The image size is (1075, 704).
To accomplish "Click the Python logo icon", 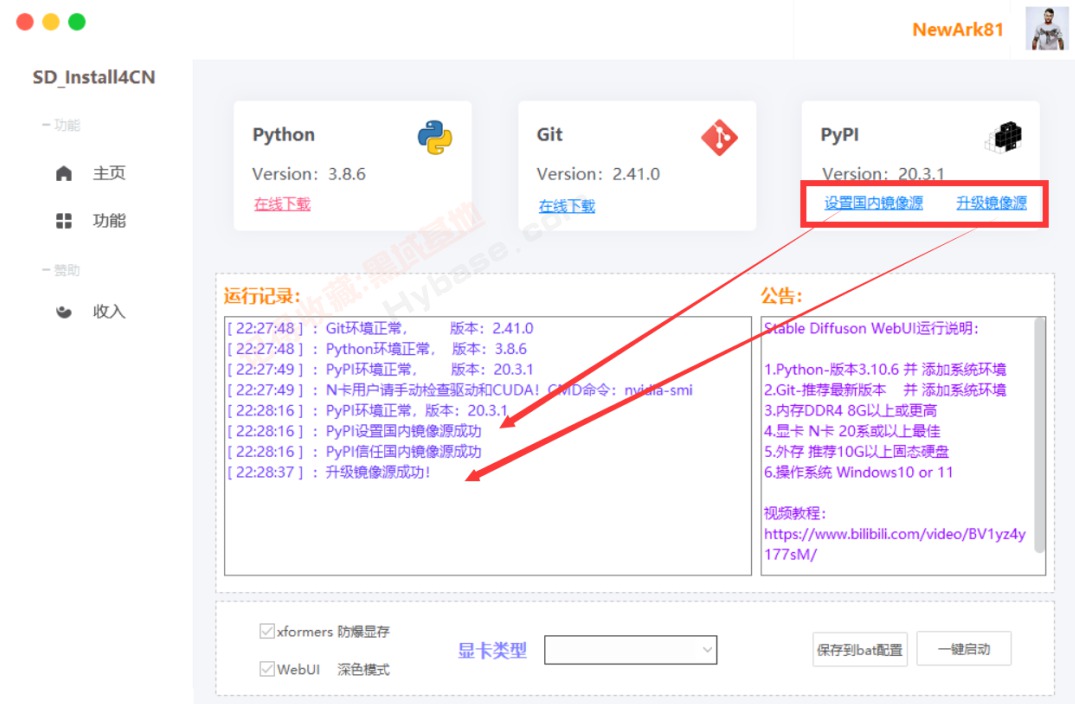I will 435,137.
